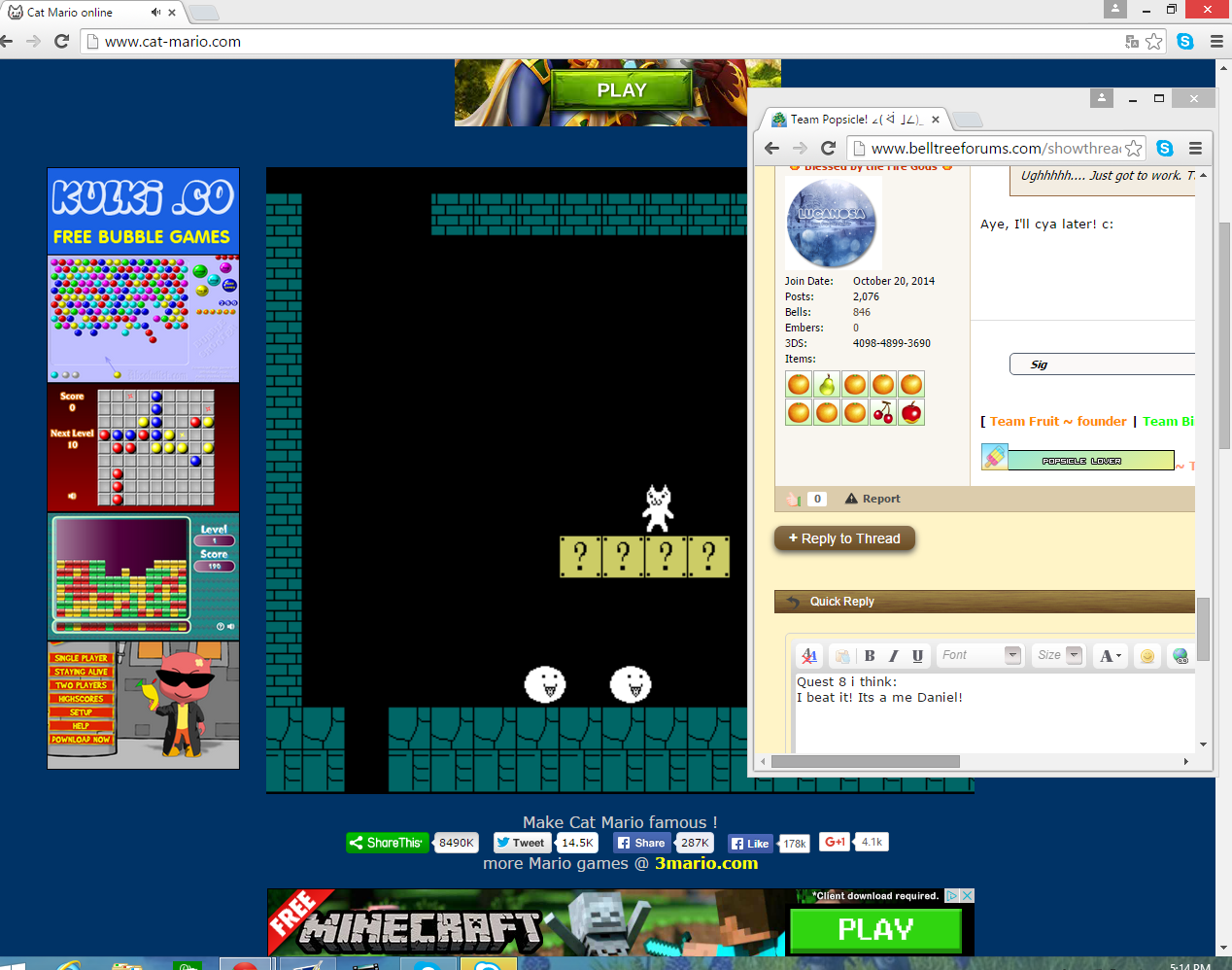The height and width of the screenshot is (970, 1232).
Task: Collapse the Quick Reply section header
Action: click(x=984, y=602)
